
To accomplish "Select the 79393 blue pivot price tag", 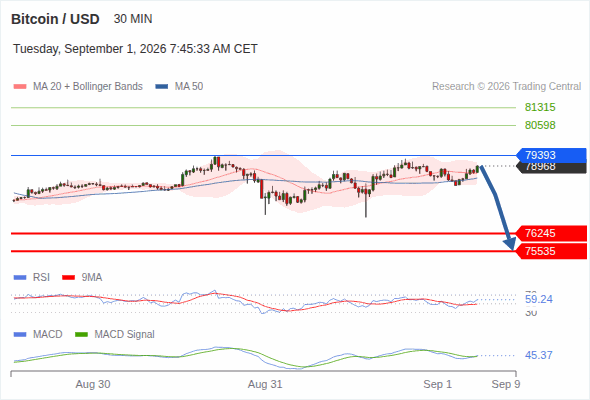I will pyautogui.click(x=551, y=155).
